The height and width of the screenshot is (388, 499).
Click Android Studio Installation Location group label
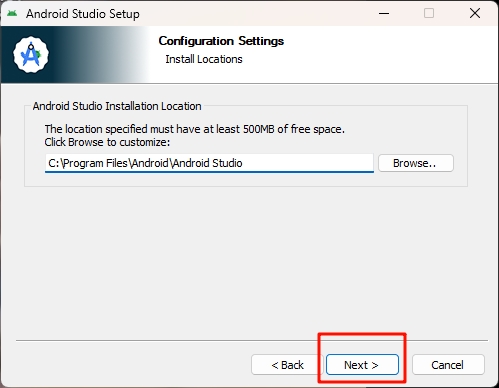click(x=117, y=106)
